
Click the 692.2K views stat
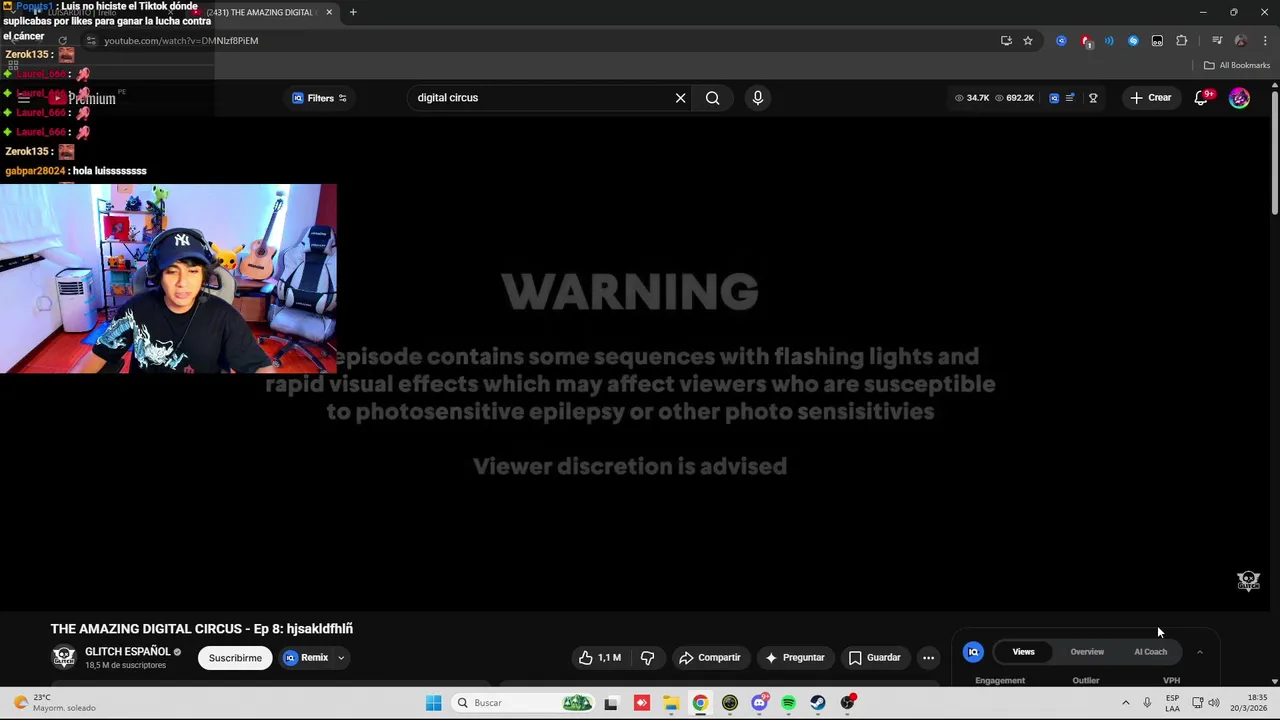[1014, 98]
